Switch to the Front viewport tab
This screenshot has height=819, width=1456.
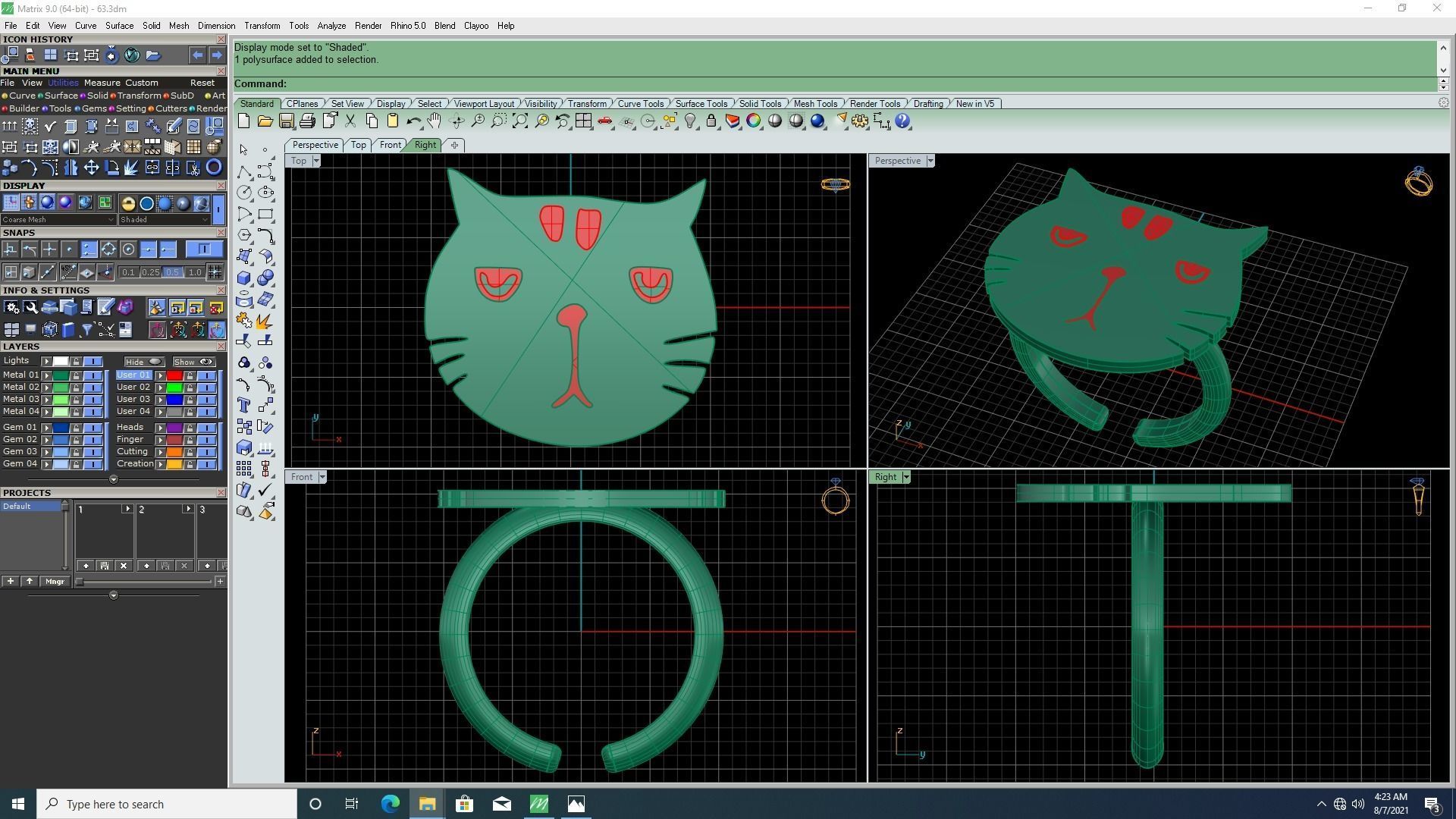[x=391, y=145]
